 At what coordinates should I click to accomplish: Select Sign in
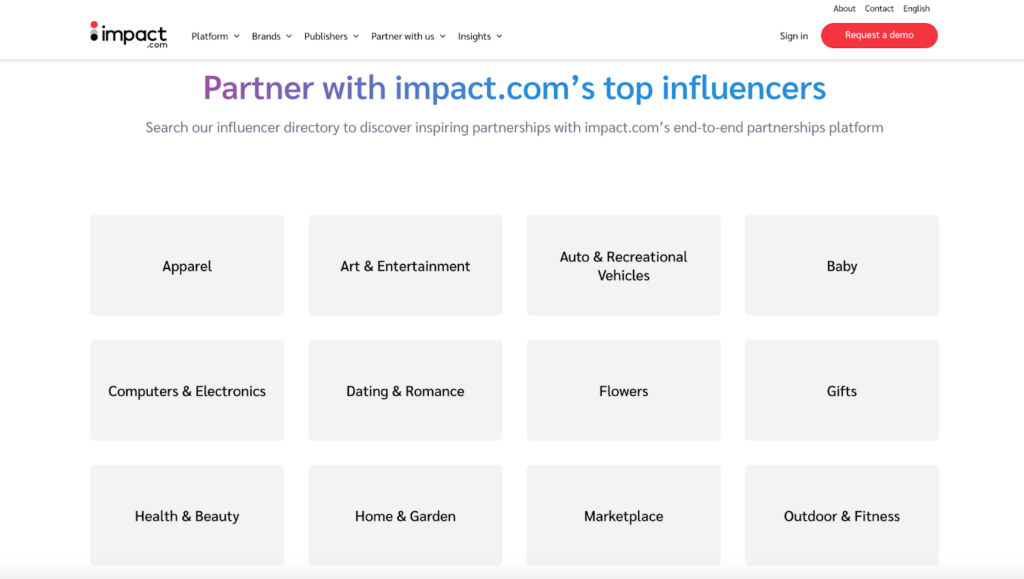click(793, 35)
